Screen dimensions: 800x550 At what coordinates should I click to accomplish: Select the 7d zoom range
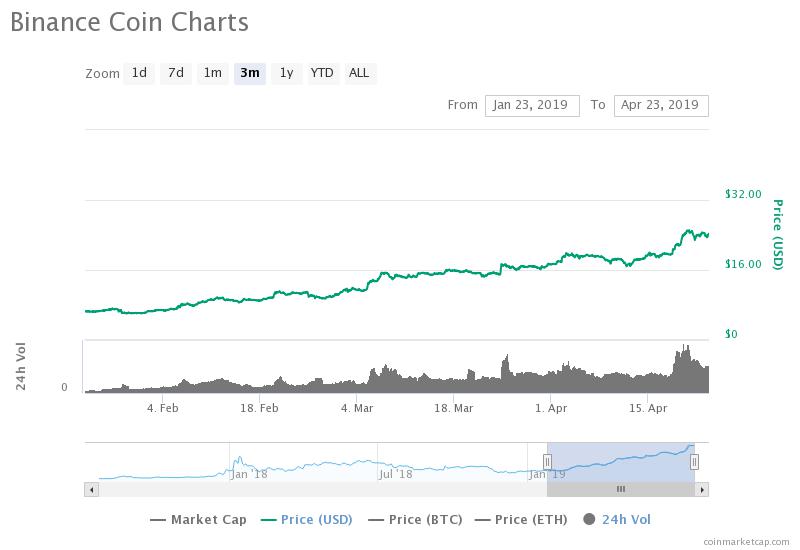coord(176,73)
